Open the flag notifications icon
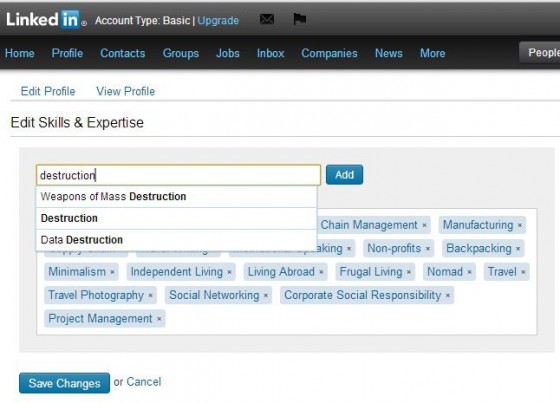Image resolution: width=560 pixels, height=403 pixels. (300, 19)
